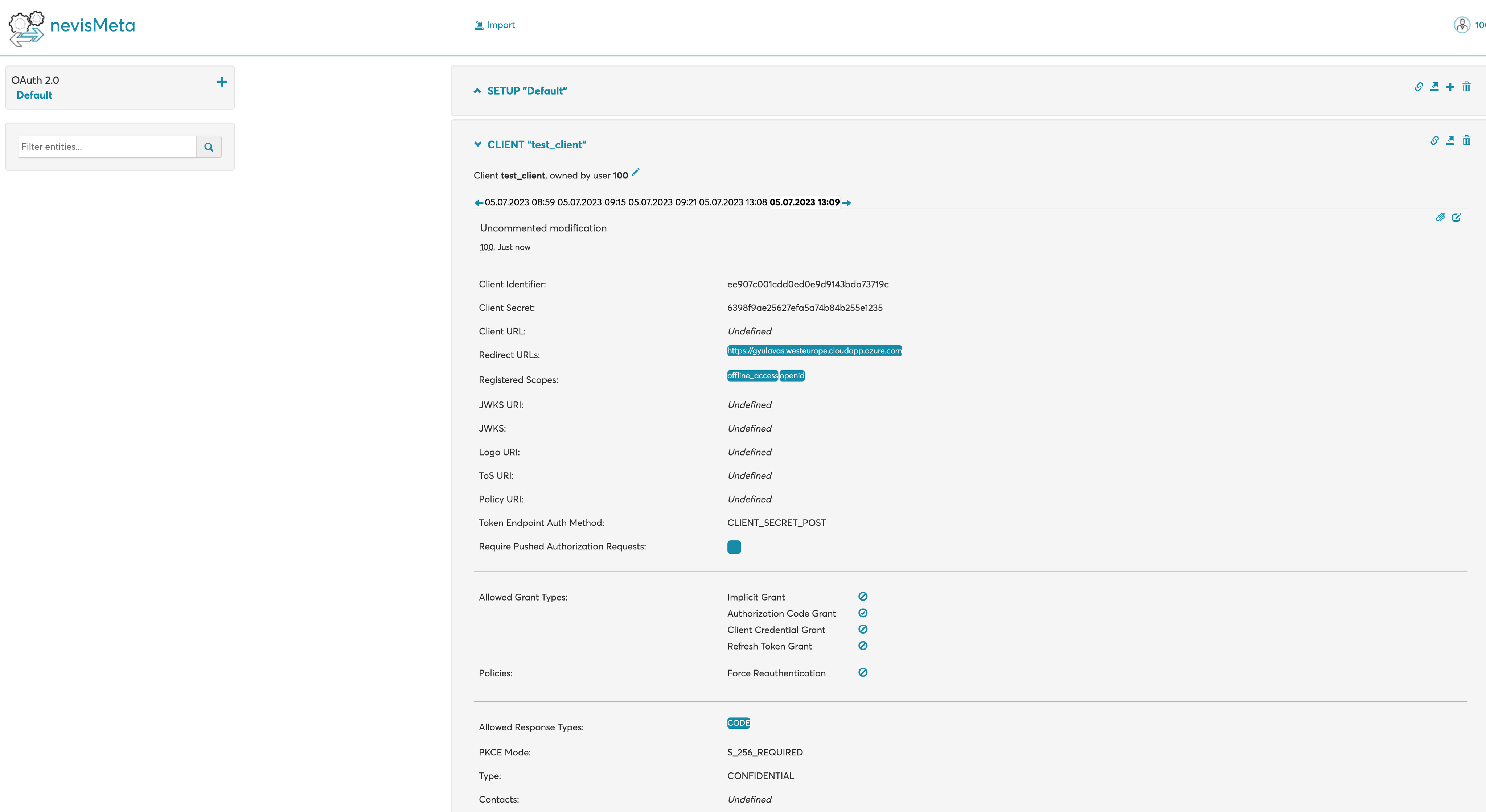Viewport: 1486px width, 812px height.
Task: Select version 05.07.2023 13:08
Action: click(x=733, y=202)
